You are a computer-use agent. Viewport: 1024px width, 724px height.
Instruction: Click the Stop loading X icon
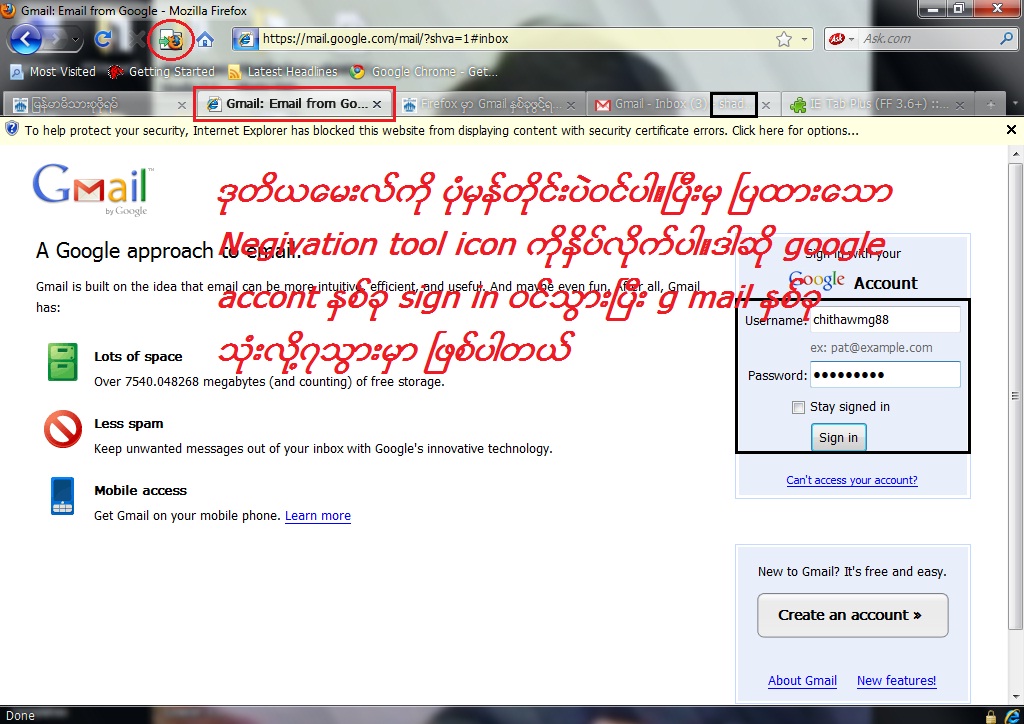pos(136,40)
